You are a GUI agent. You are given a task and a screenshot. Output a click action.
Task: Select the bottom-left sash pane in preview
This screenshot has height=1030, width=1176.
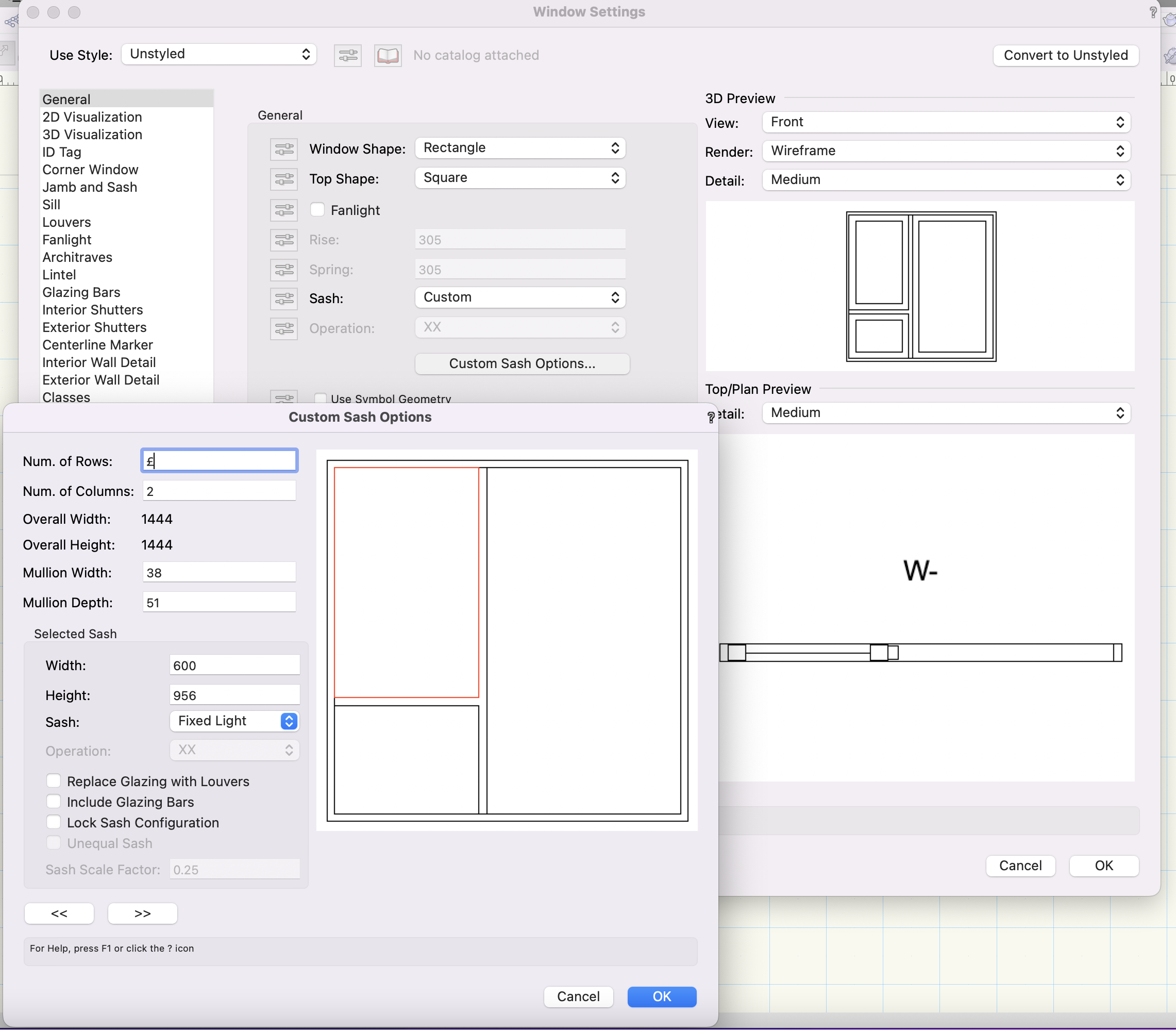tap(406, 759)
